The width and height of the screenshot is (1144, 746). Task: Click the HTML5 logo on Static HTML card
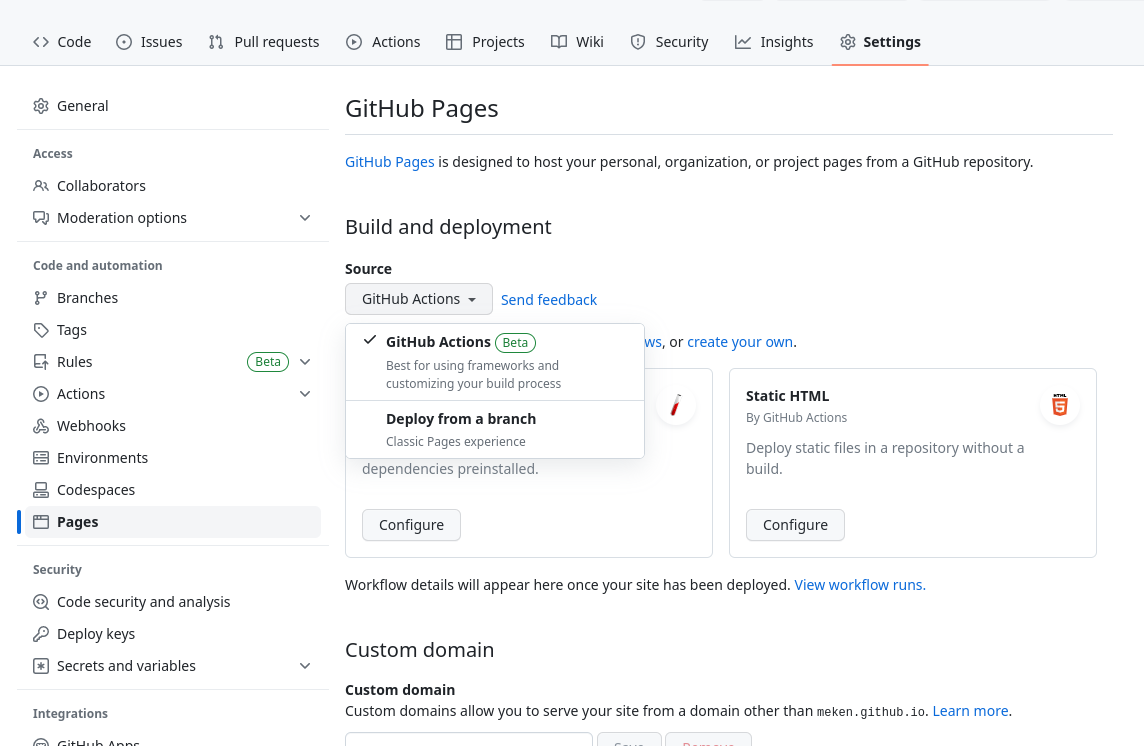[x=1059, y=405]
